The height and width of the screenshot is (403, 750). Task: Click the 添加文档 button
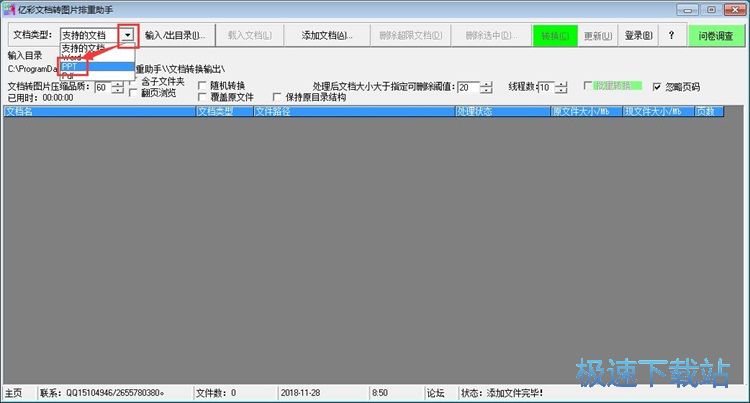(327, 35)
